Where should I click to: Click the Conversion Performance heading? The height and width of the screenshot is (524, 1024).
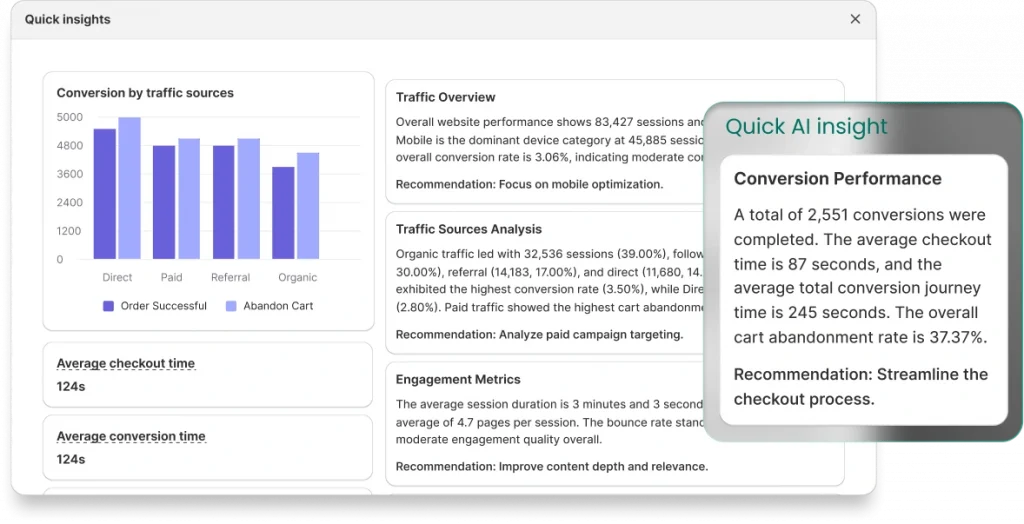(x=837, y=179)
